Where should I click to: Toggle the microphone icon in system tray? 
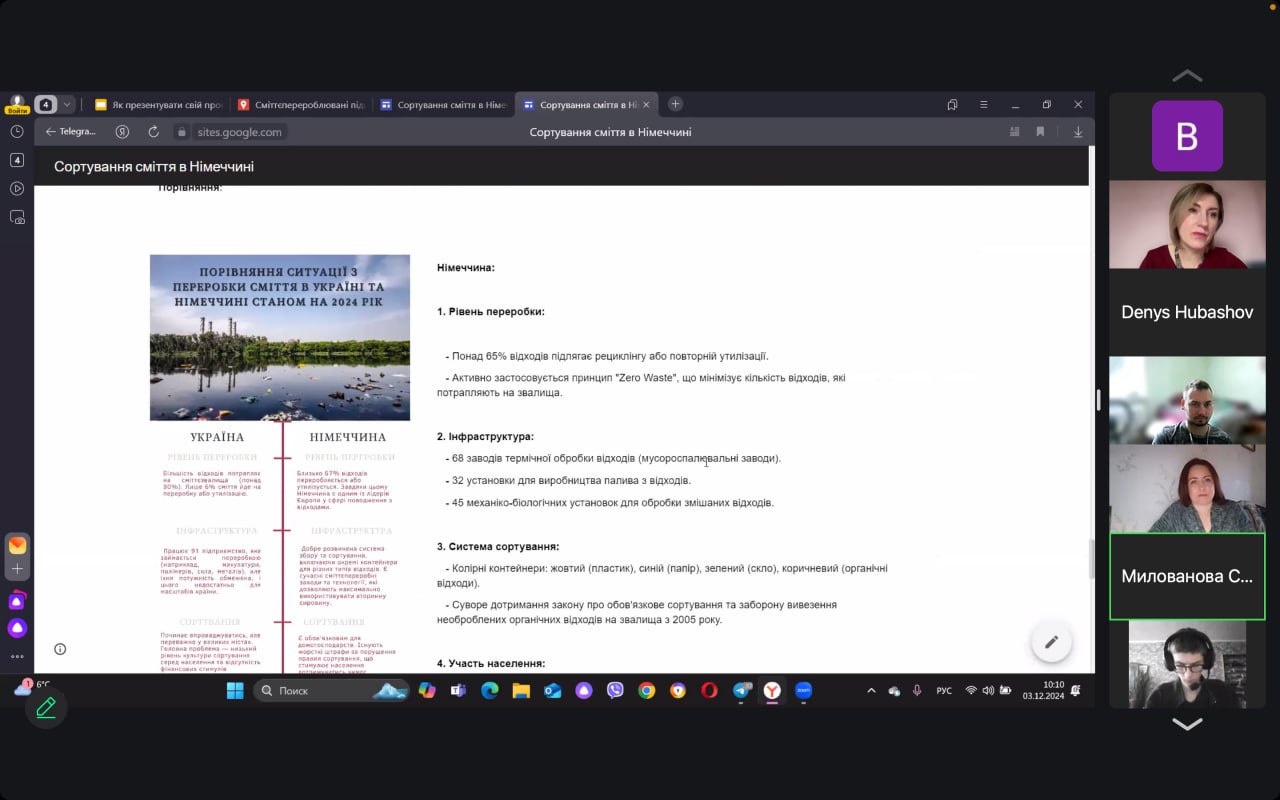917,691
